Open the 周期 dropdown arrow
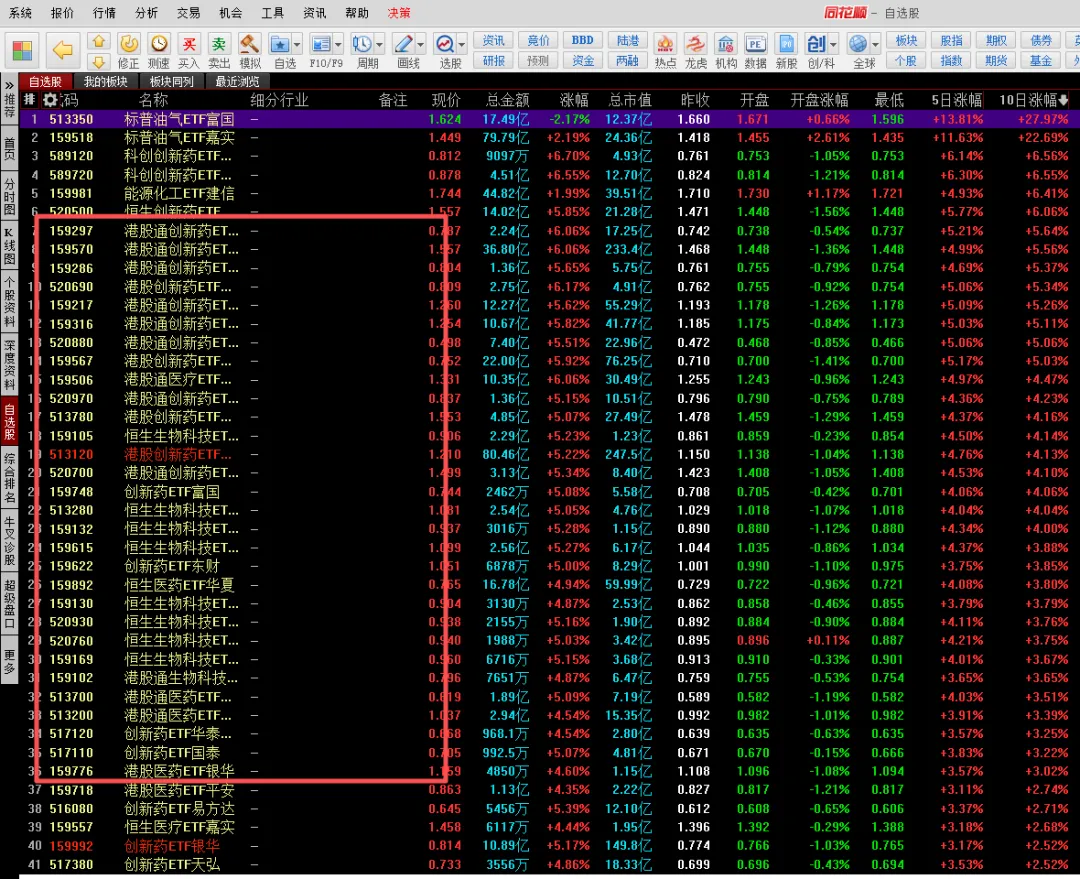The height and width of the screenshot is (879, 1080). pyautogui.click(x=379, y=45)
